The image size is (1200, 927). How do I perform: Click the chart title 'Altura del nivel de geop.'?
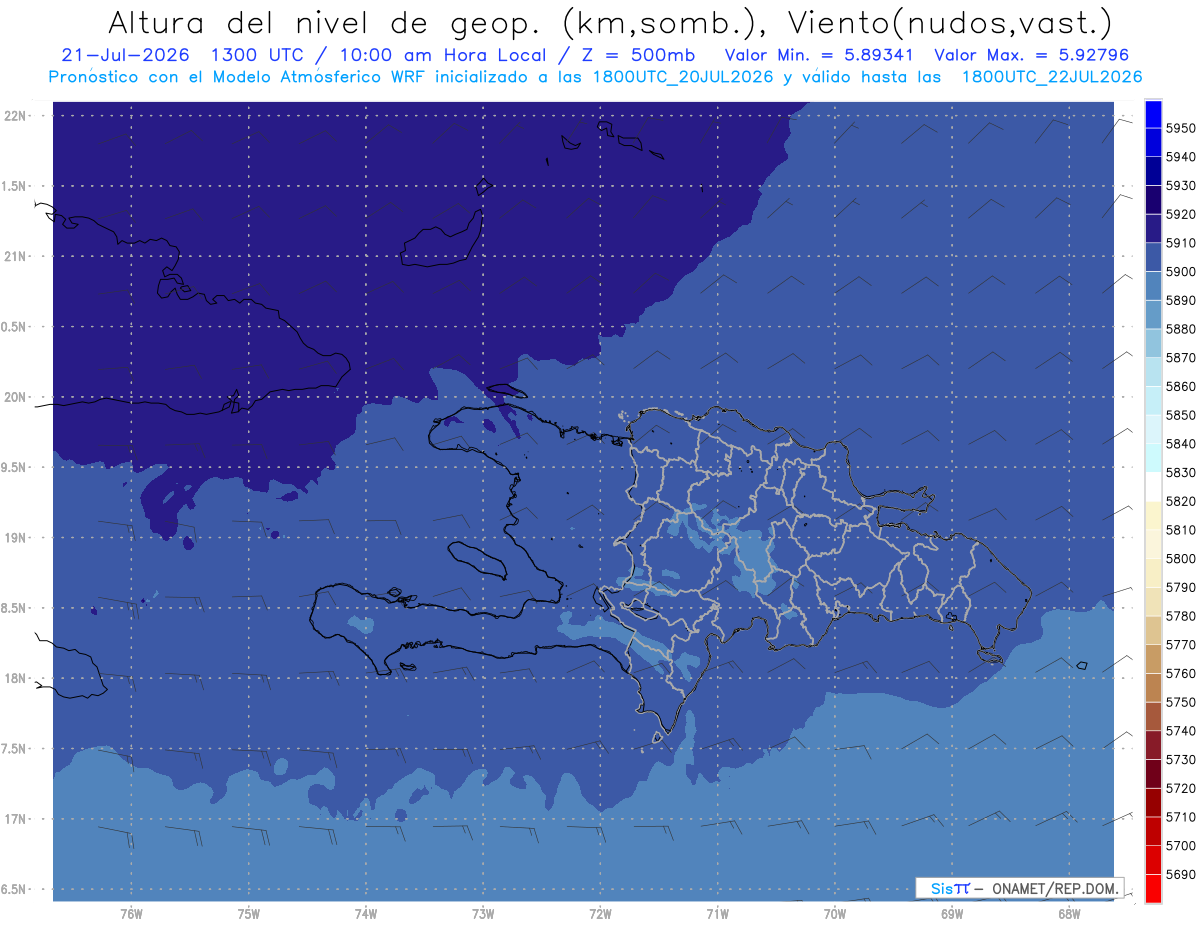(x=324, y=23)
